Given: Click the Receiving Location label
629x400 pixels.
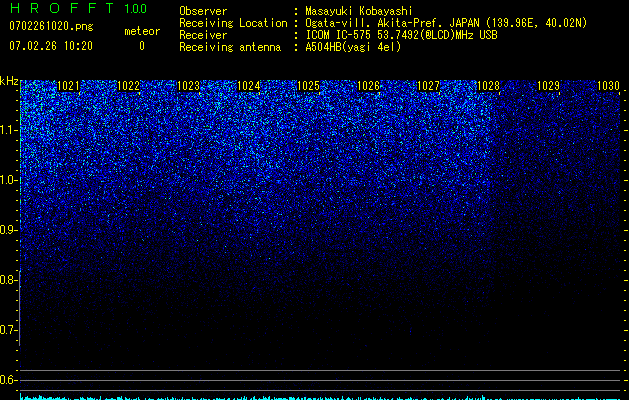Looking at the screenshot, I should pos(233,23).
